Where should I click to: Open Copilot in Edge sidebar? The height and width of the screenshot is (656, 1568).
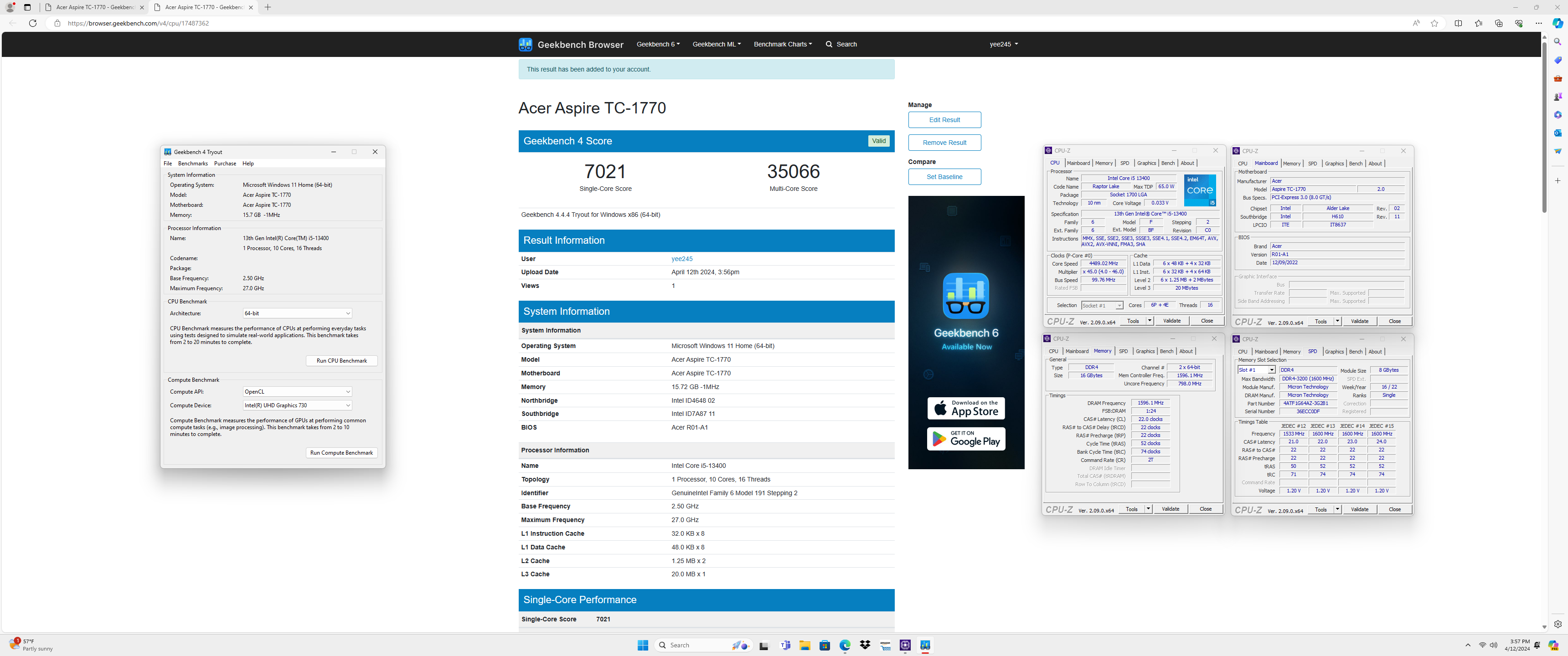[x=1558, y=23]
